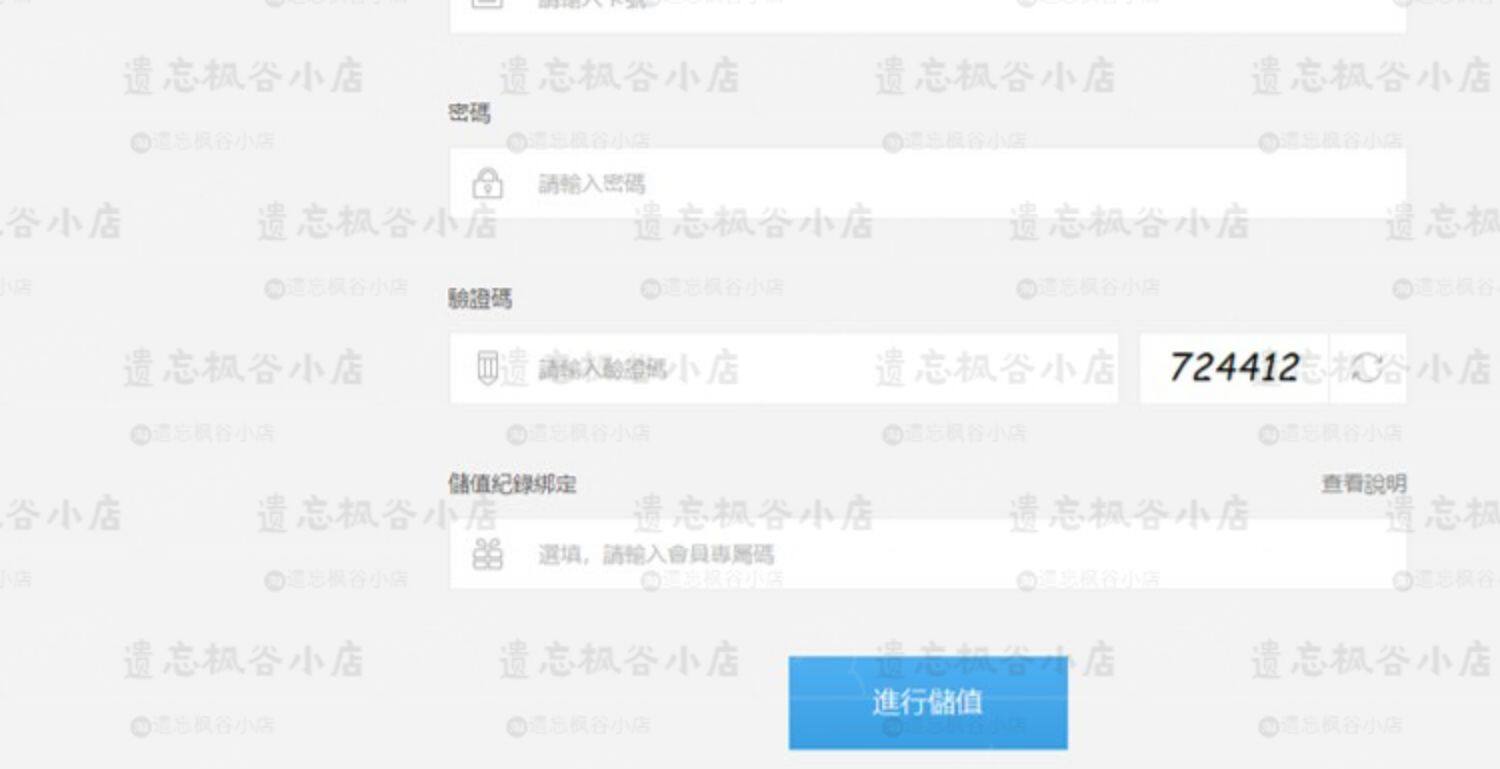Click the 密碼 field label
The image size is (1500, 769).
[x=469, y=113]
